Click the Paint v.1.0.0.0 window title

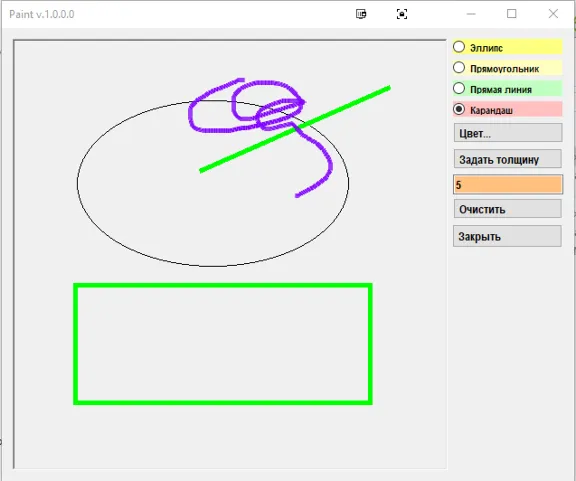point(42,14)
